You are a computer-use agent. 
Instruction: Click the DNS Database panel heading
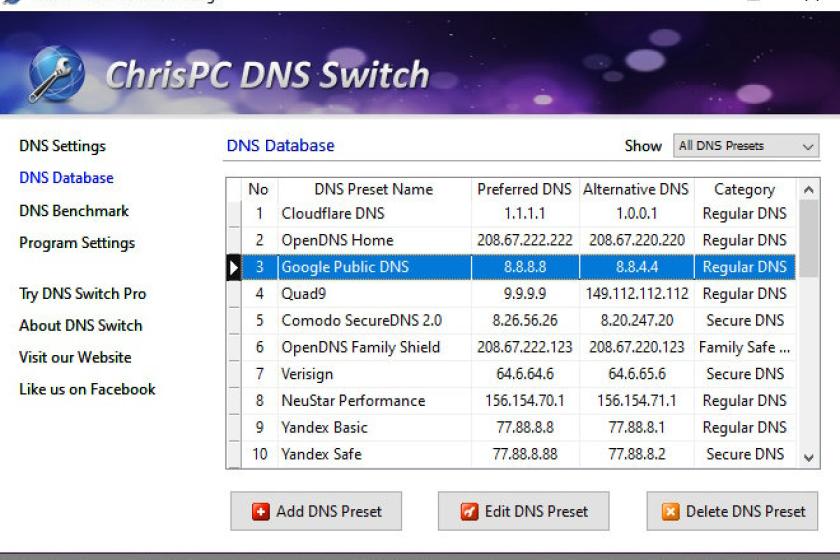click(281, 146)
